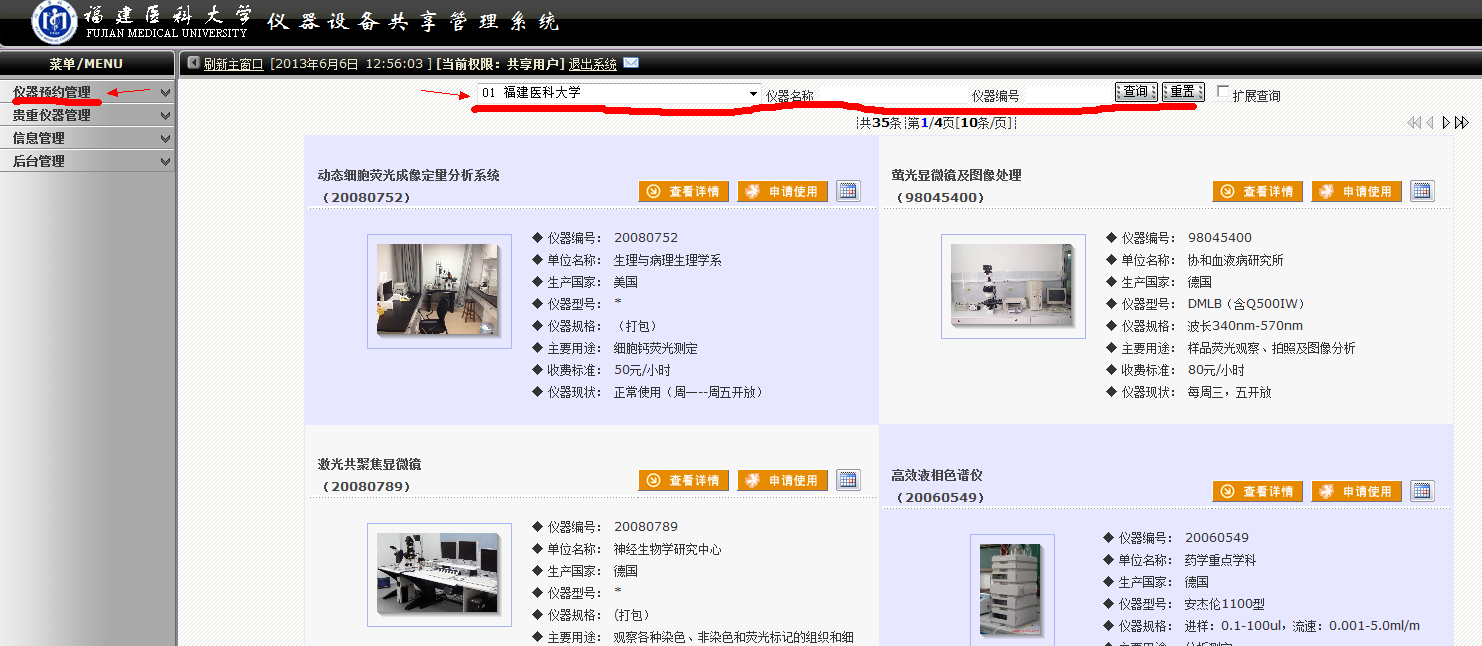Image resolution: width=1482 pixels, height=646 pixels.
Task: Open calendar icon for 荧光显微镜及图像处理
Action: pyautogui.click(x=1422, y=191)
